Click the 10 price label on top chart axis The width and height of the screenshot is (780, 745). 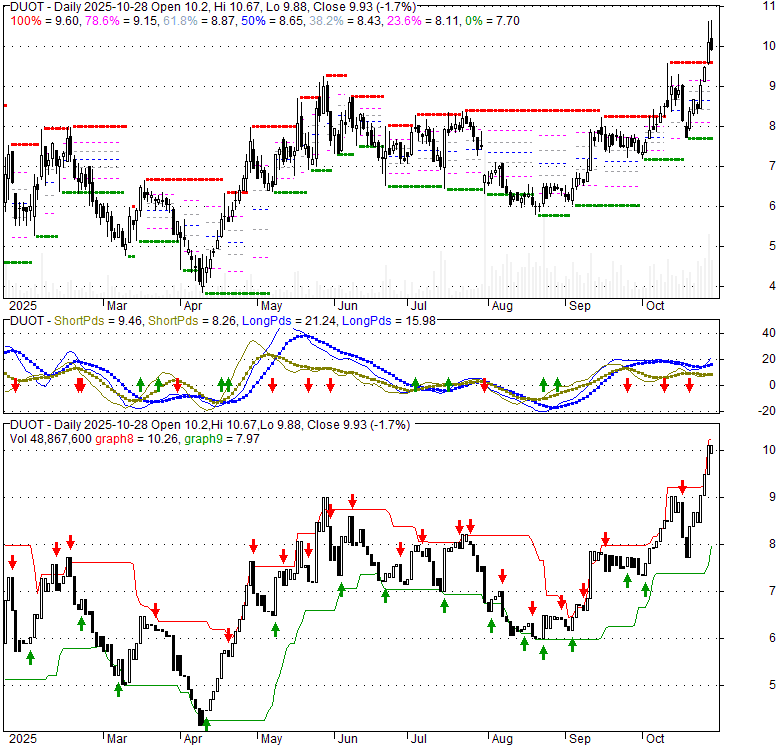click(x=769, y=46)
